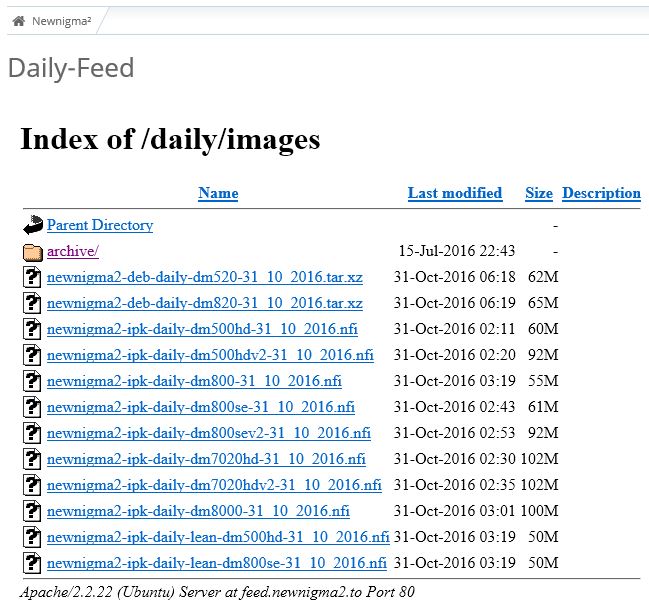Sort listing by Size column header
Screen dimensions: 649x611
[x=538, y=193]
